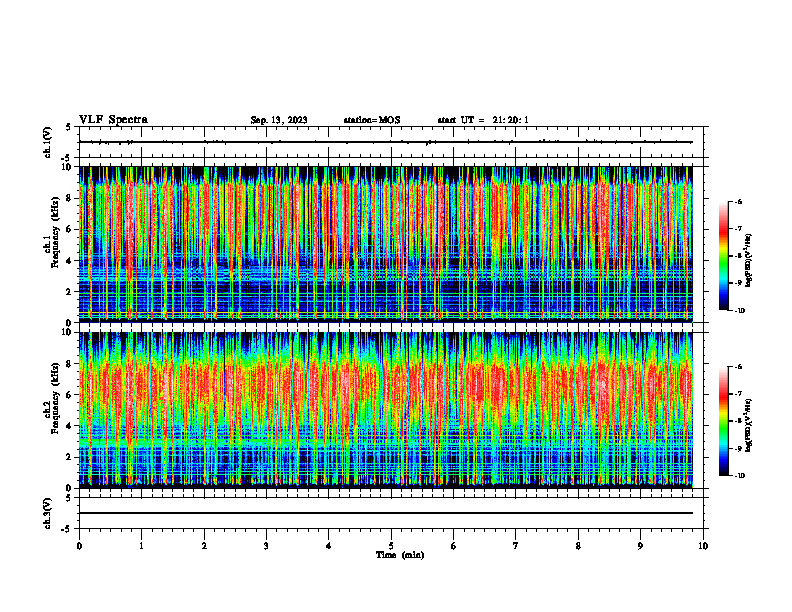Click the log(PSD) label beside ch.2 color scale

click(x=749, y=425)
